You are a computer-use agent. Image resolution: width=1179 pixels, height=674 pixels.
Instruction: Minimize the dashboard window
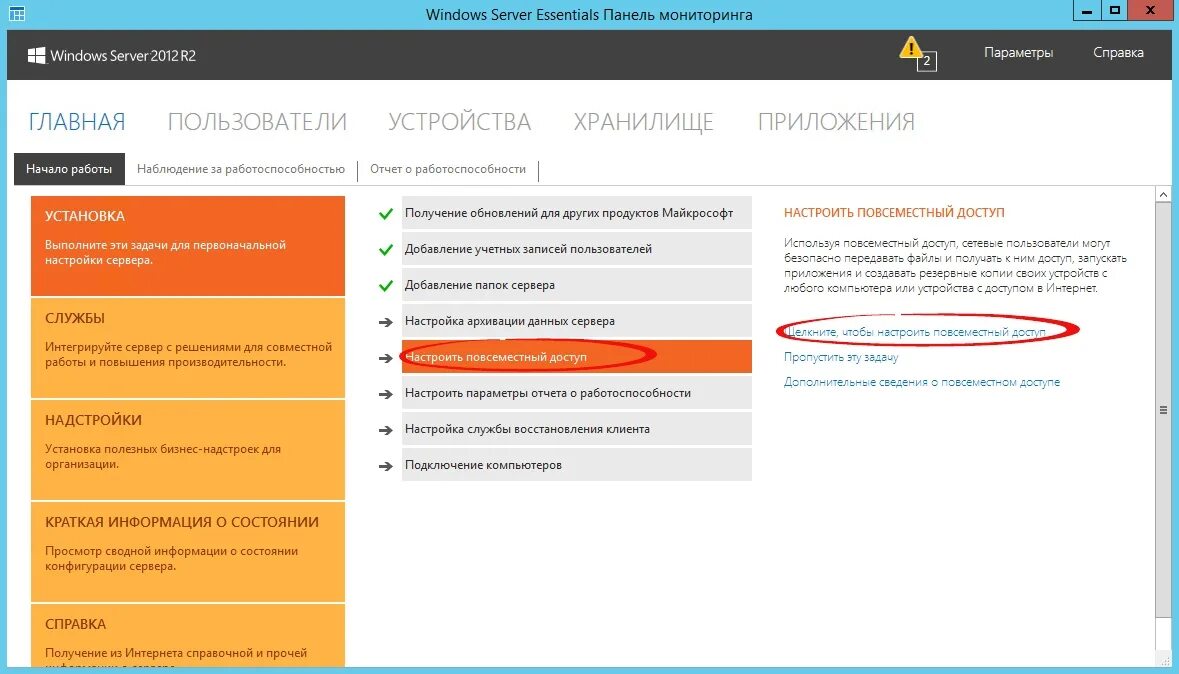tap(1087, 11)
